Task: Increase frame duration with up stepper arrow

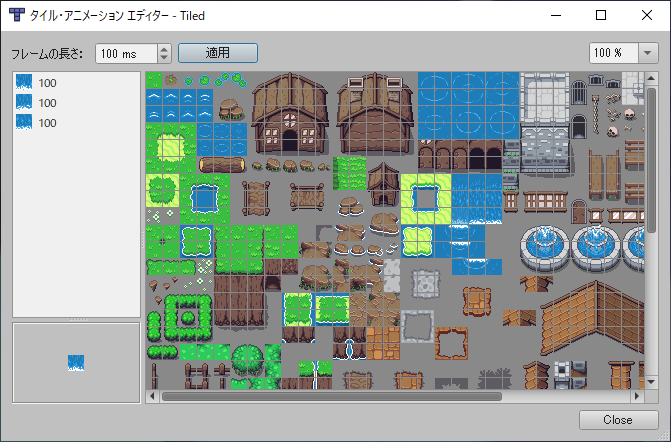Action: pyautogui.click(x=164, y=49)
